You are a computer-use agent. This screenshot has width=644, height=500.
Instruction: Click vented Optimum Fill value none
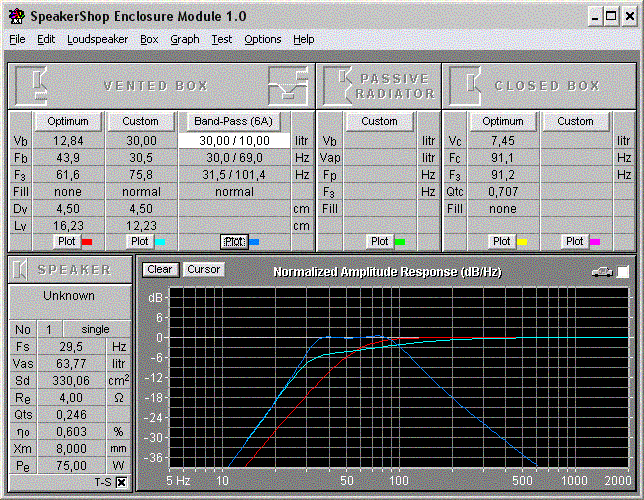click(x=68, y=192)
